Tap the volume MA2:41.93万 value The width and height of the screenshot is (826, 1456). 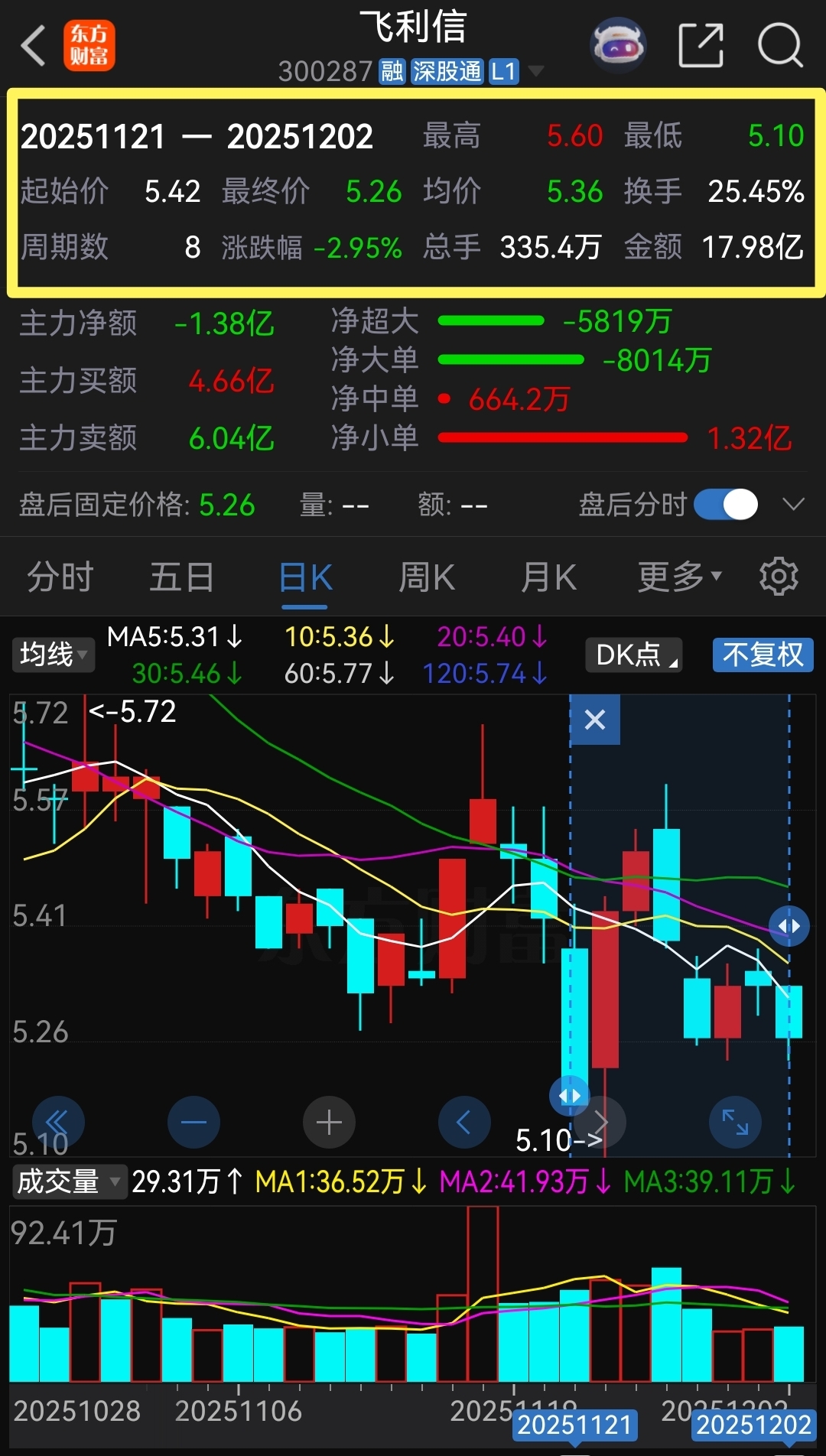click(525, 1182)
